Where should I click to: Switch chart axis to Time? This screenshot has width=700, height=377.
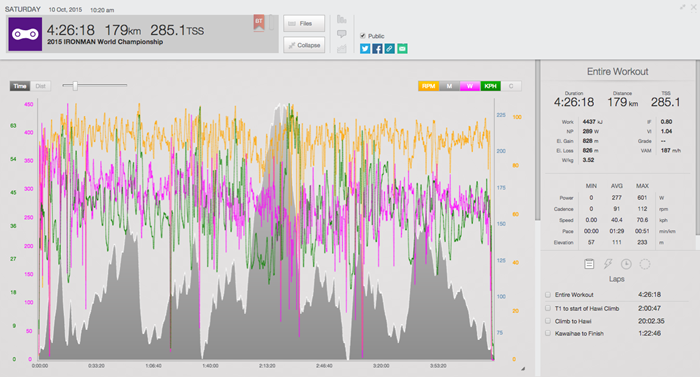(x=20, y=86)
